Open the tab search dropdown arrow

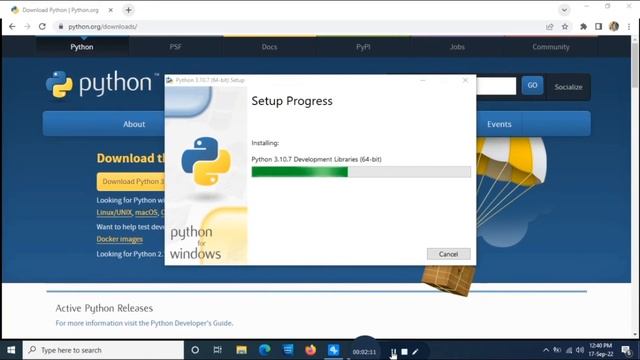coord(564,10)
